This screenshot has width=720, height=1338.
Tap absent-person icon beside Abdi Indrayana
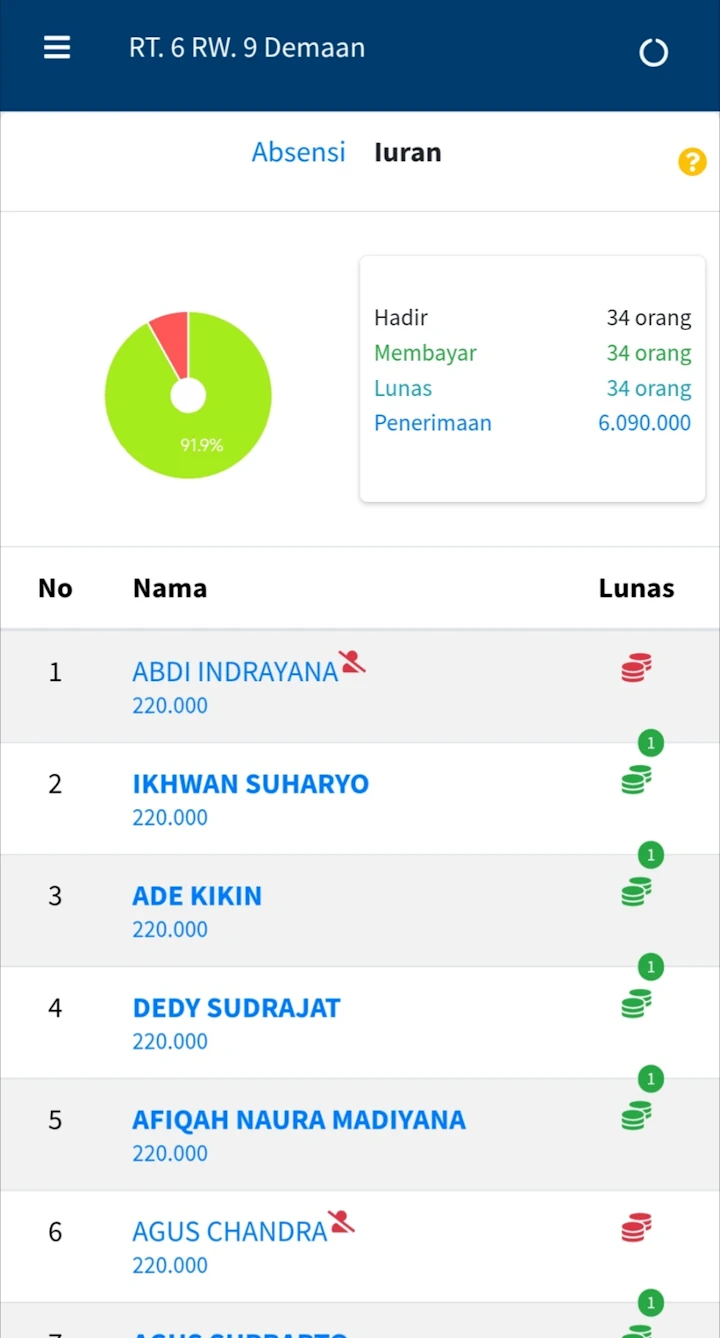click(x=352, y=661)
